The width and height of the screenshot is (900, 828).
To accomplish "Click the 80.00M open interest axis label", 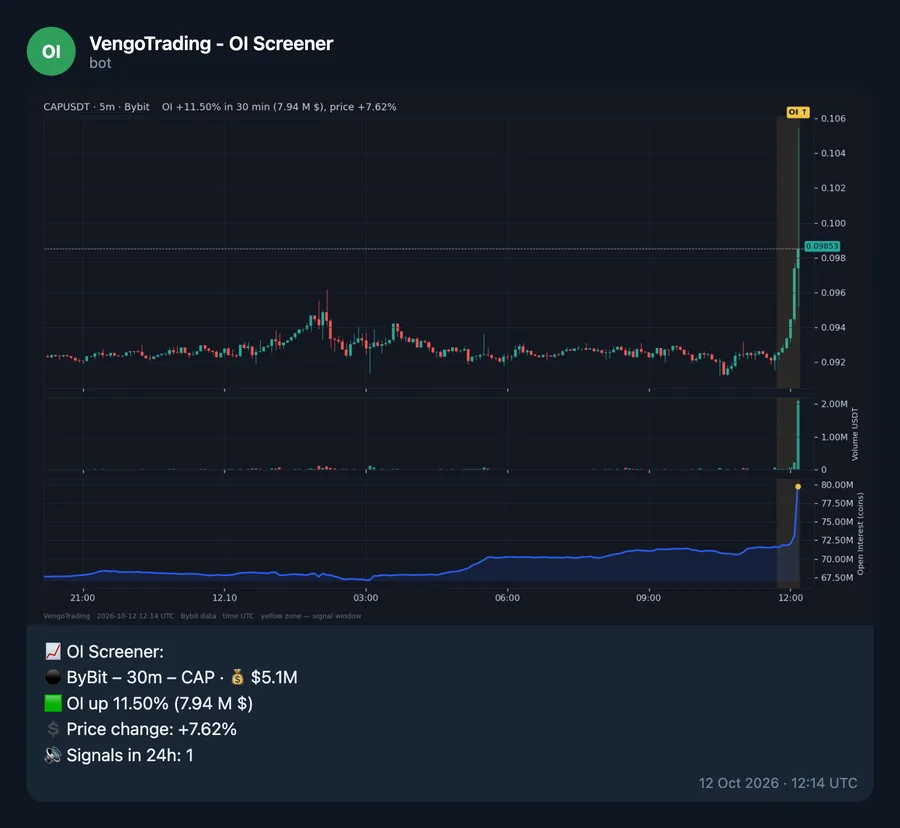I will [x=837, y=485].
